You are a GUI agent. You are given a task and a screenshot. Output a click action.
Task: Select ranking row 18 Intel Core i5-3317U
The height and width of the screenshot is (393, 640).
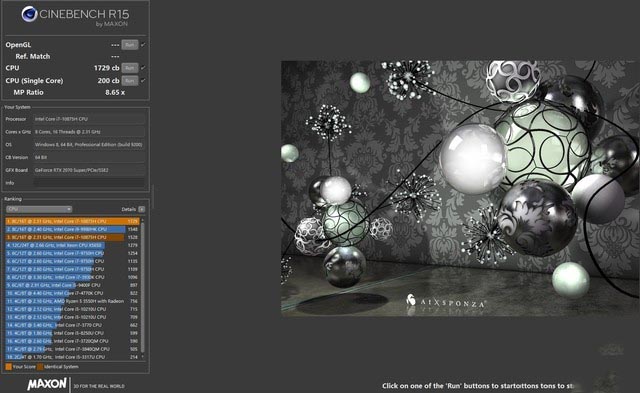tap(72, 357)
